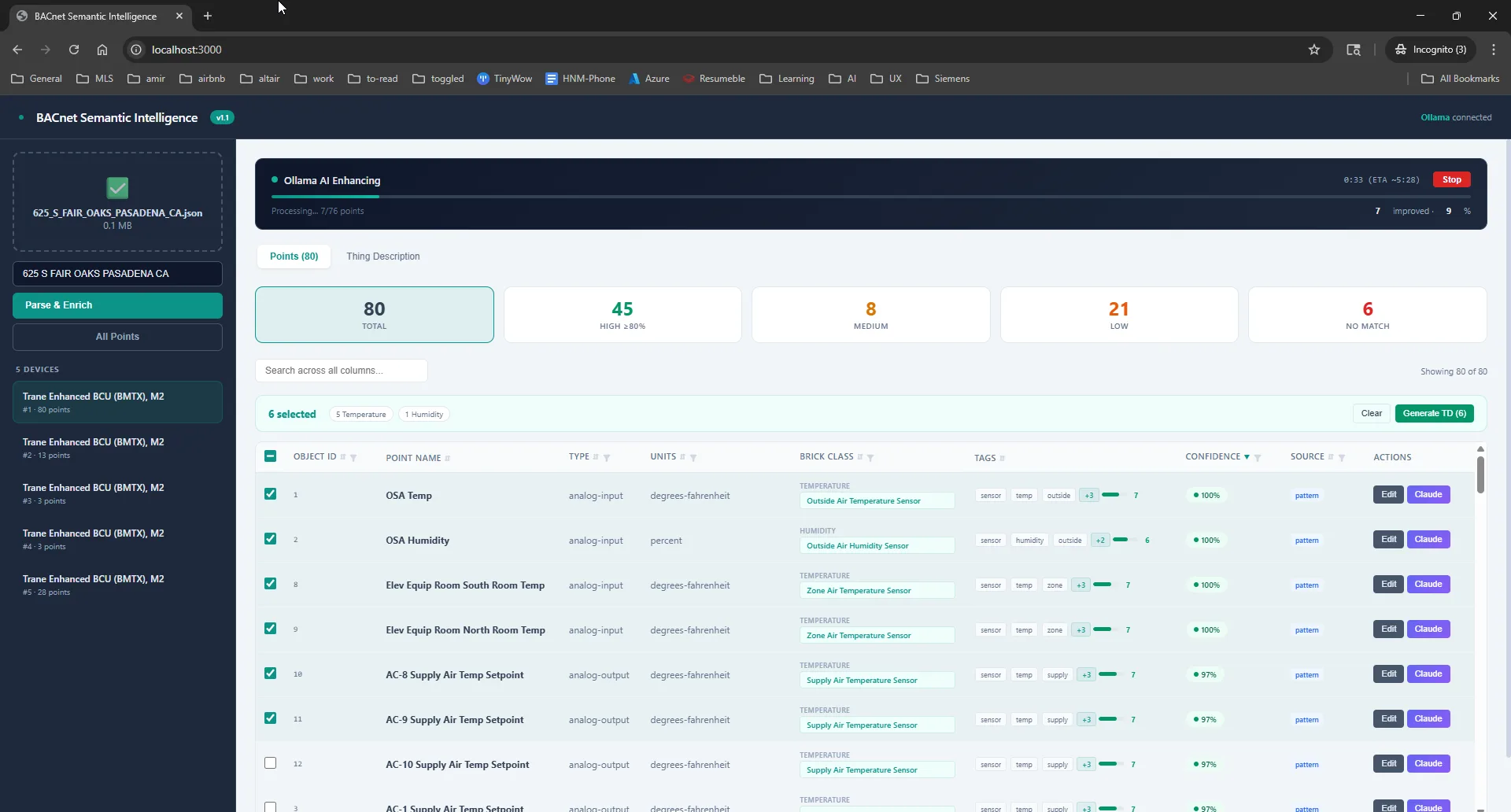This screenshot has width=1511, height=812.
Task: Click the browser reload icon
Action: (x=74, y=50)
